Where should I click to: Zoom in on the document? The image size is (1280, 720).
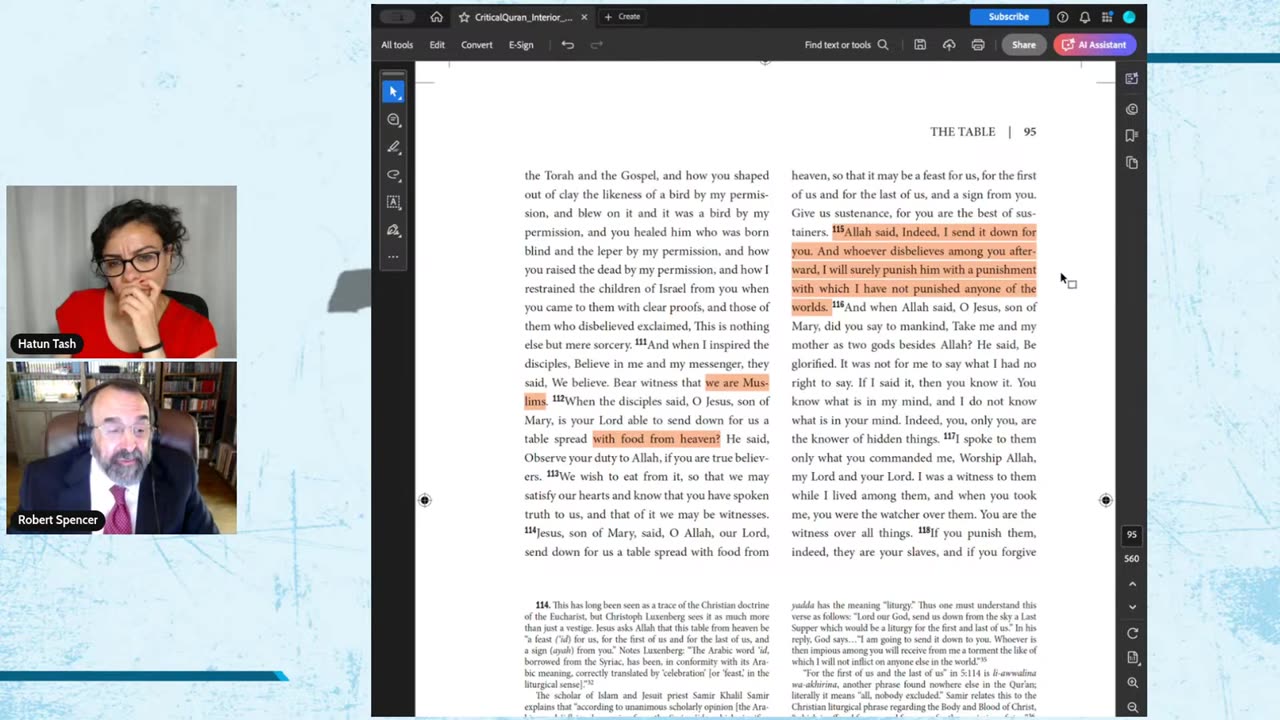tap(1132, 683)
